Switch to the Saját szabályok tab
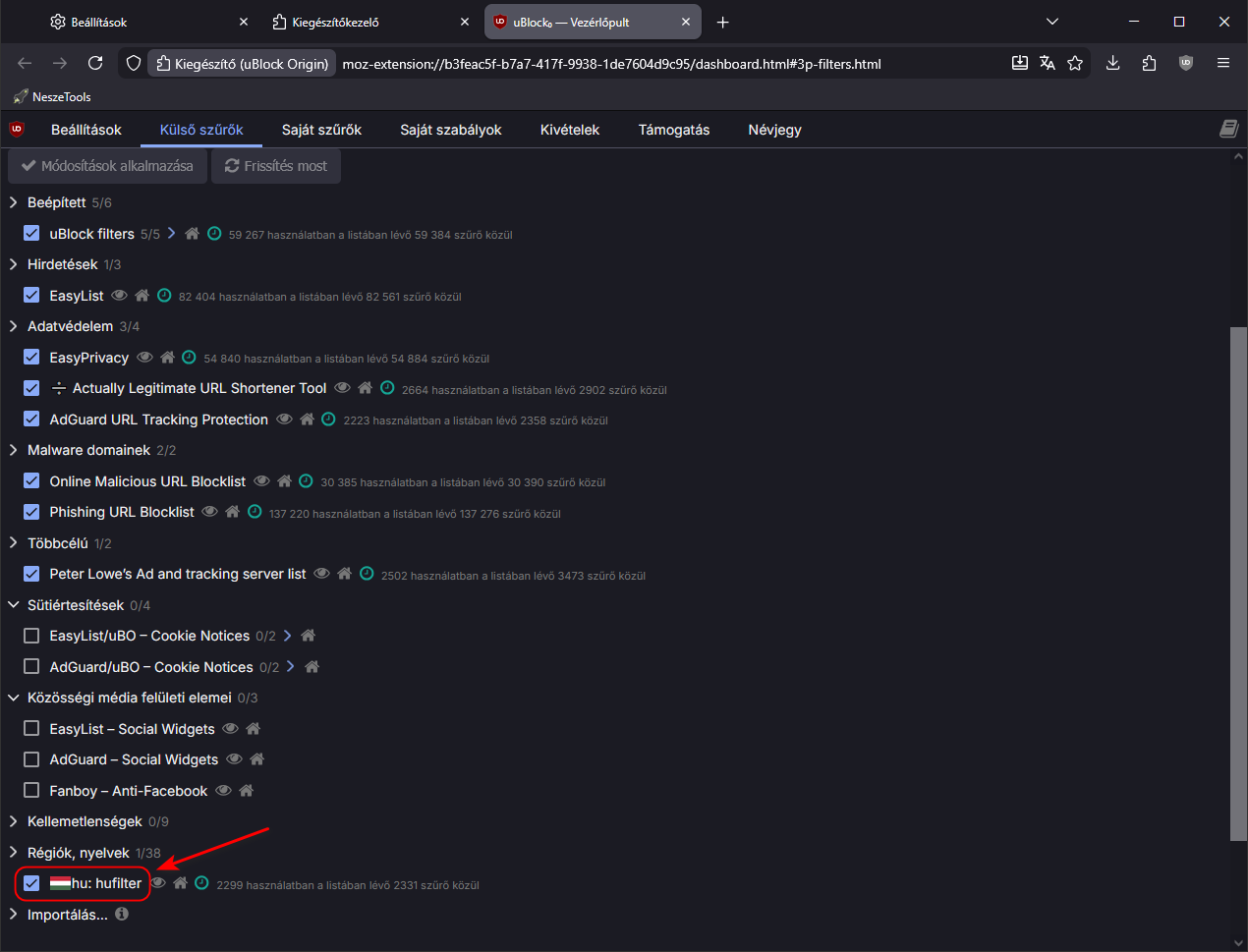Image resolution: width=1248 pixels, height=952 pixels. click(x=451, y=130)
